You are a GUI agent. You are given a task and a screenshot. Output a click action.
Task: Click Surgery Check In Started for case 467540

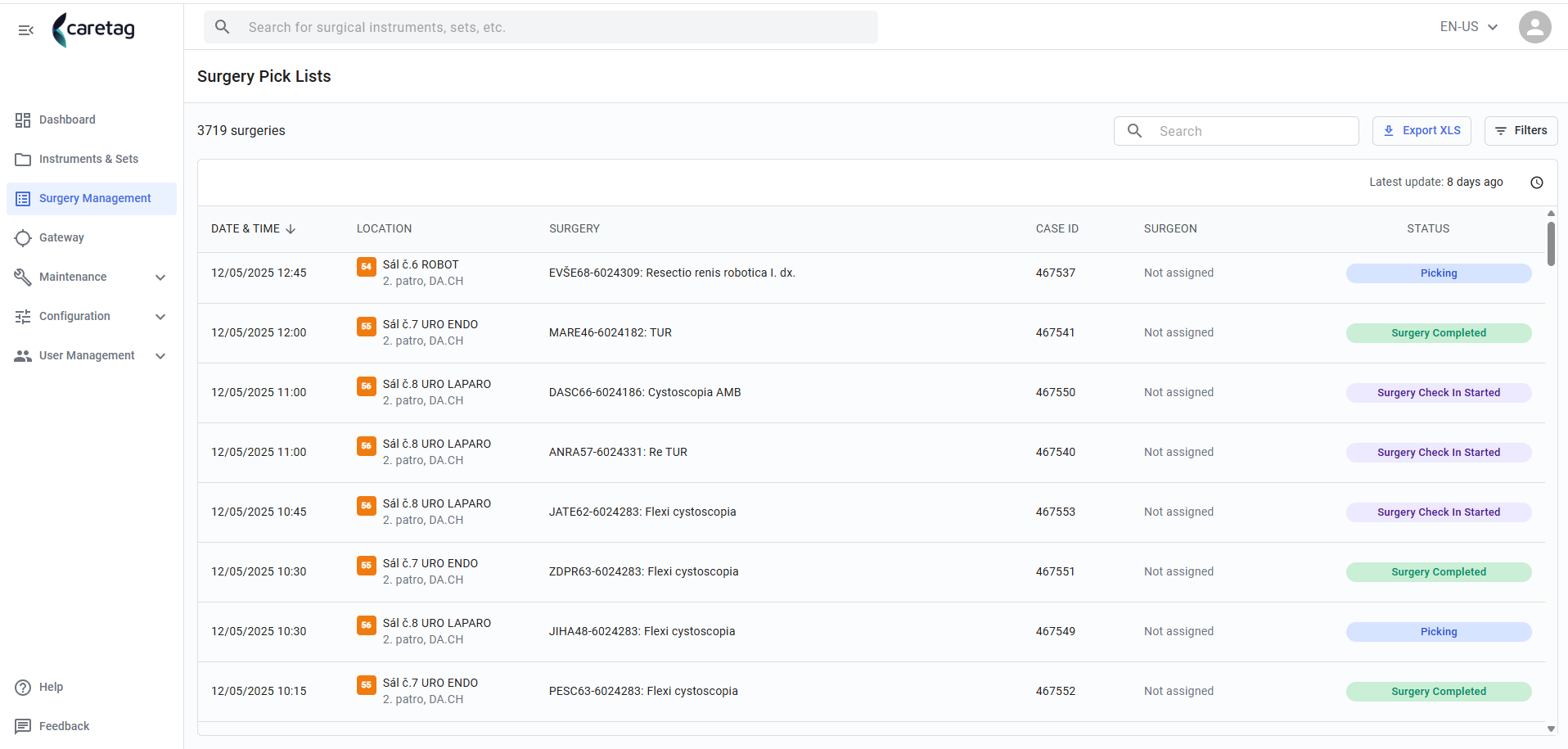coord(1439,453)
